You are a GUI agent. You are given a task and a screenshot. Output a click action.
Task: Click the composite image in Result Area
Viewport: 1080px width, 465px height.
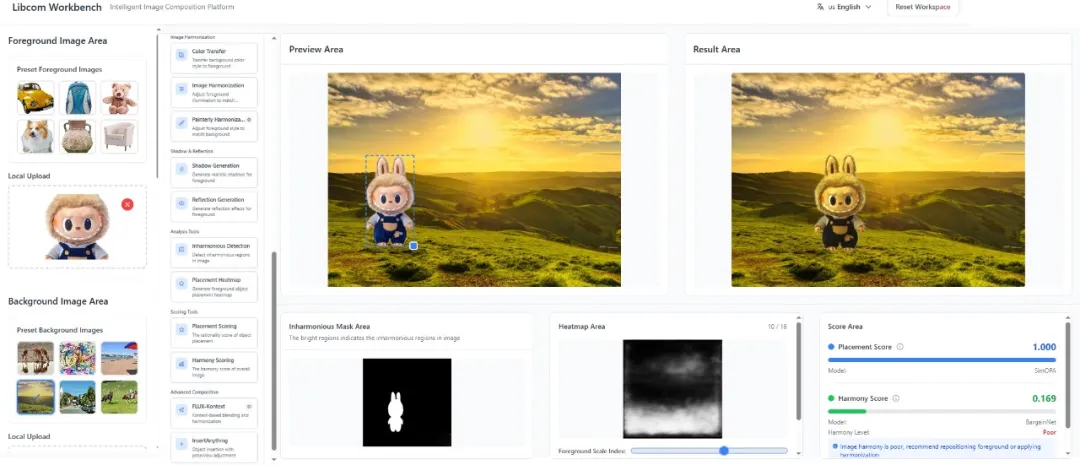point(878,179)
